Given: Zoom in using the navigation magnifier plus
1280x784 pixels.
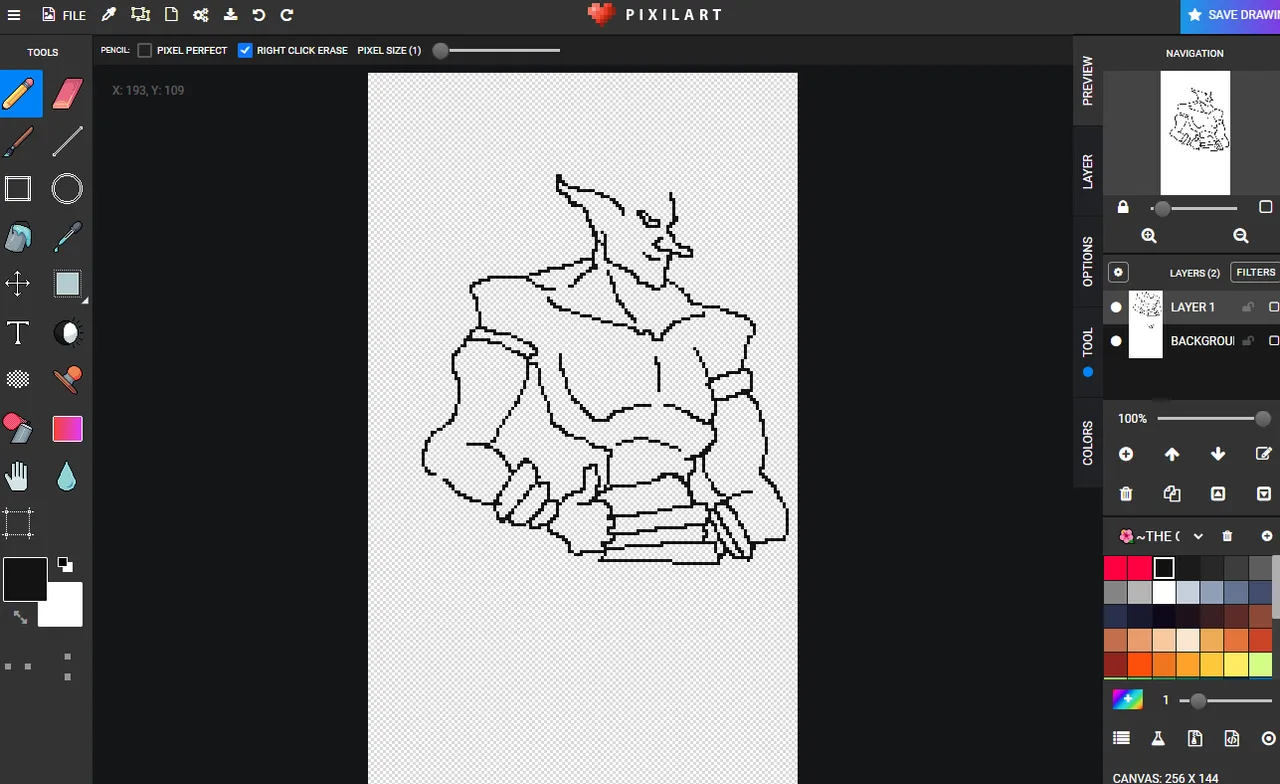Looking at the screenshot, I should pyautogui.click(x=1149, y=236).
